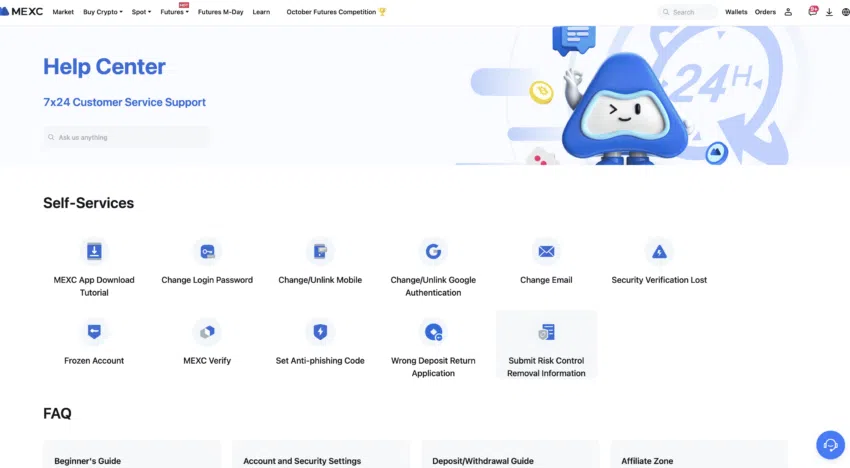Expand the Buy Crypto dropdown menu
Viewport: 850px width, 468px height.
click(x=102, y=12)
